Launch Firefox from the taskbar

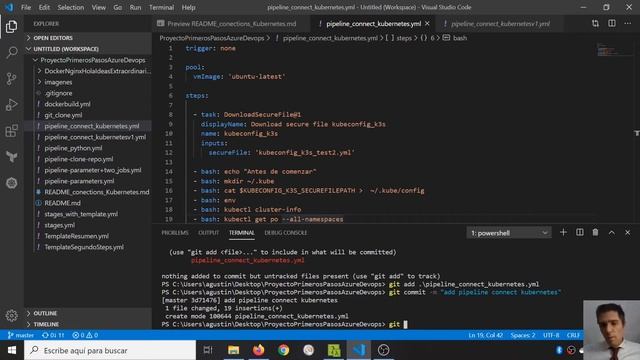(x=258, y=350)
